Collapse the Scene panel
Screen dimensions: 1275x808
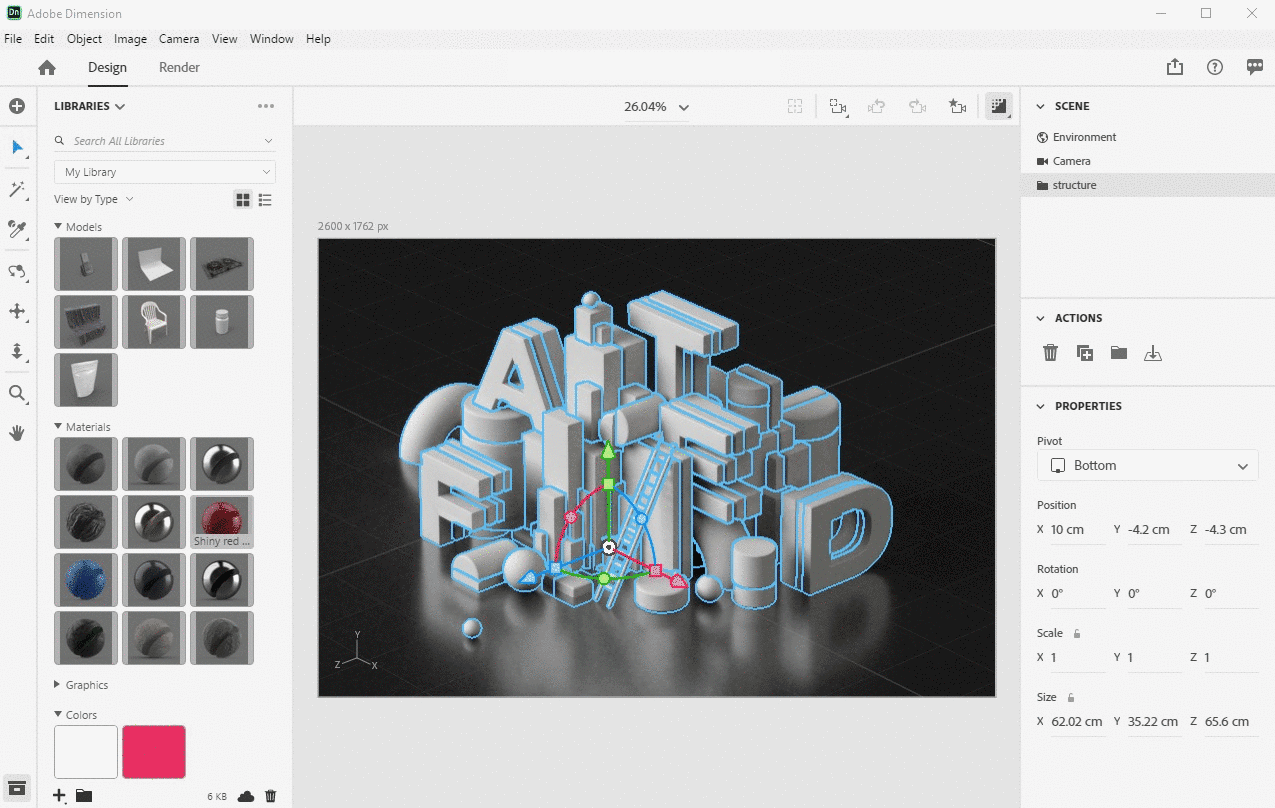point(1040,106)
